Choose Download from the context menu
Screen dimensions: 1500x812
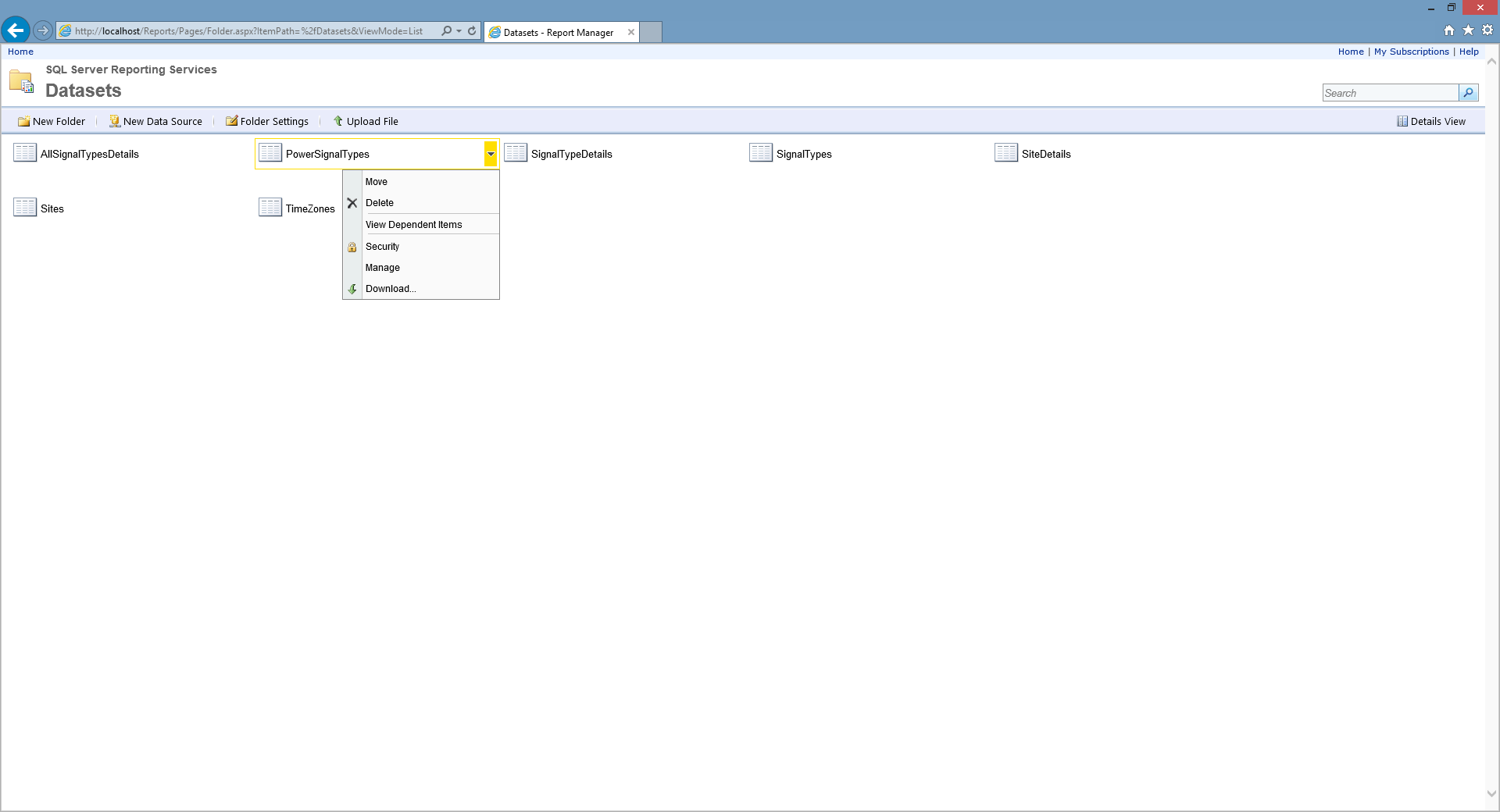point(390,289)
